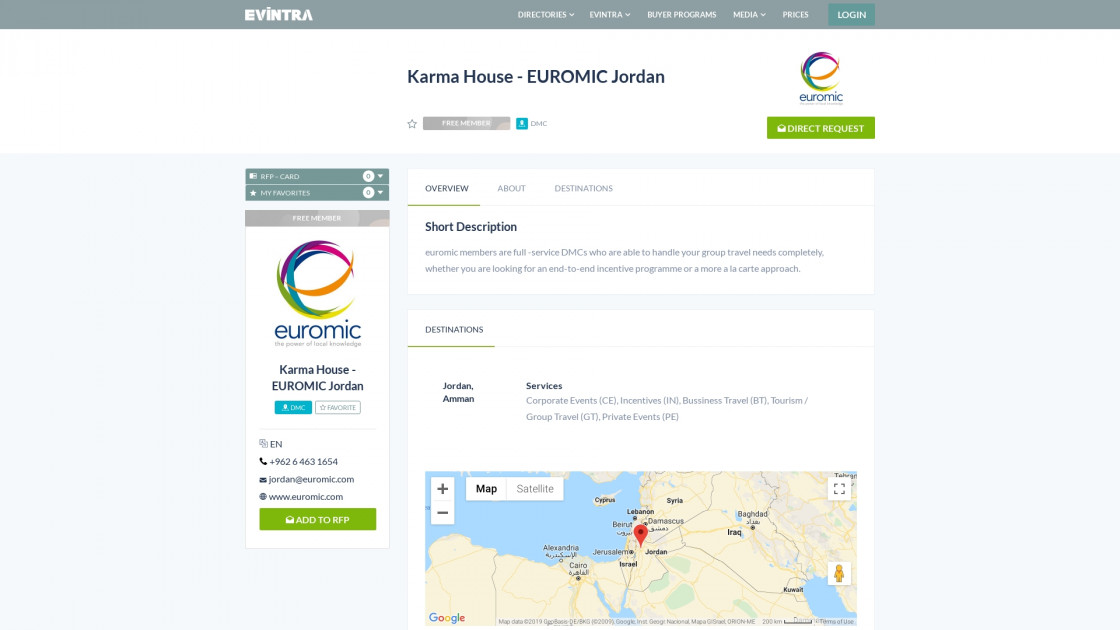
Task: Switch the map to Satellite view
Action: (534, 488)
